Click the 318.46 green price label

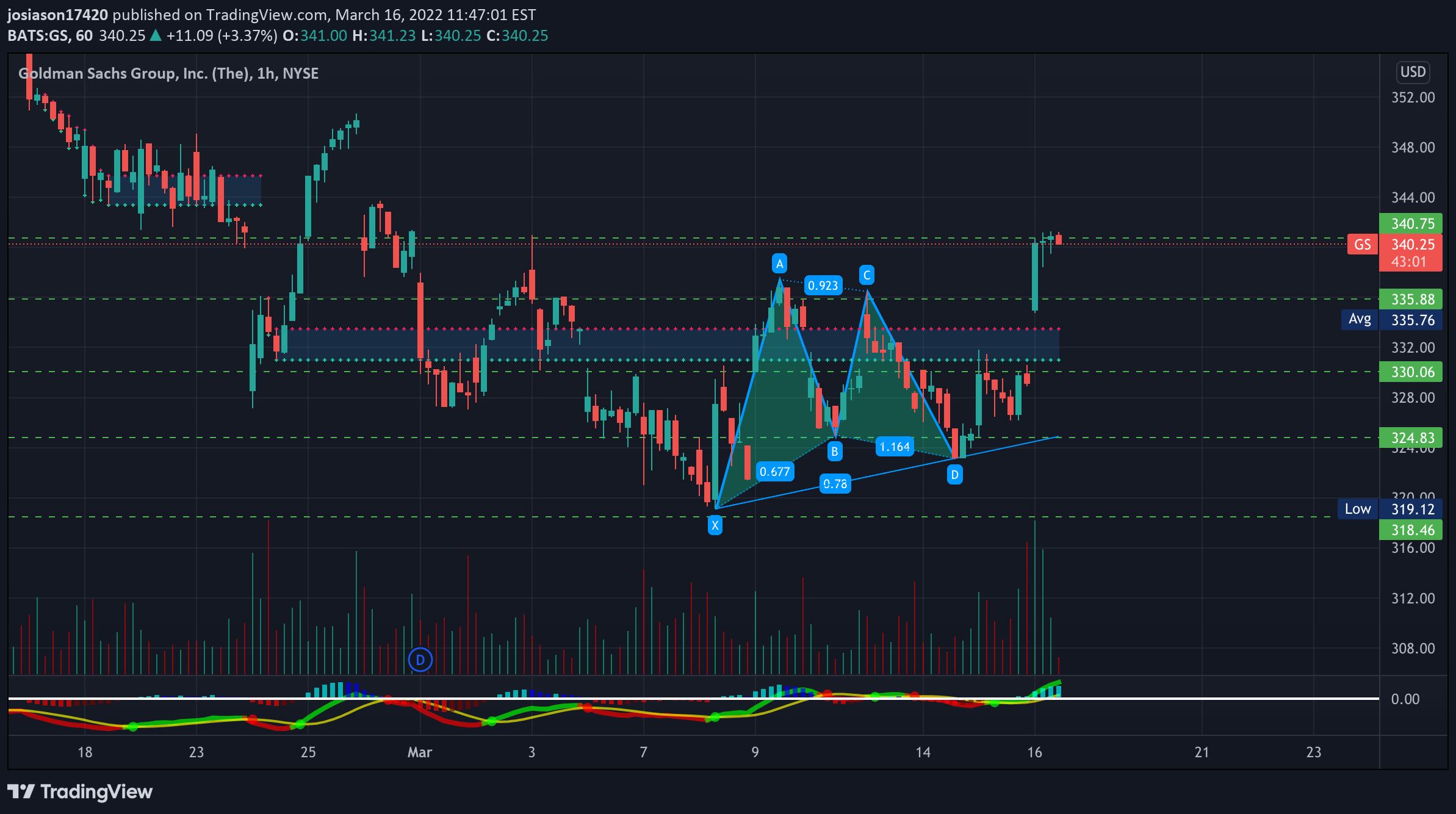[x=1410, y=530]
